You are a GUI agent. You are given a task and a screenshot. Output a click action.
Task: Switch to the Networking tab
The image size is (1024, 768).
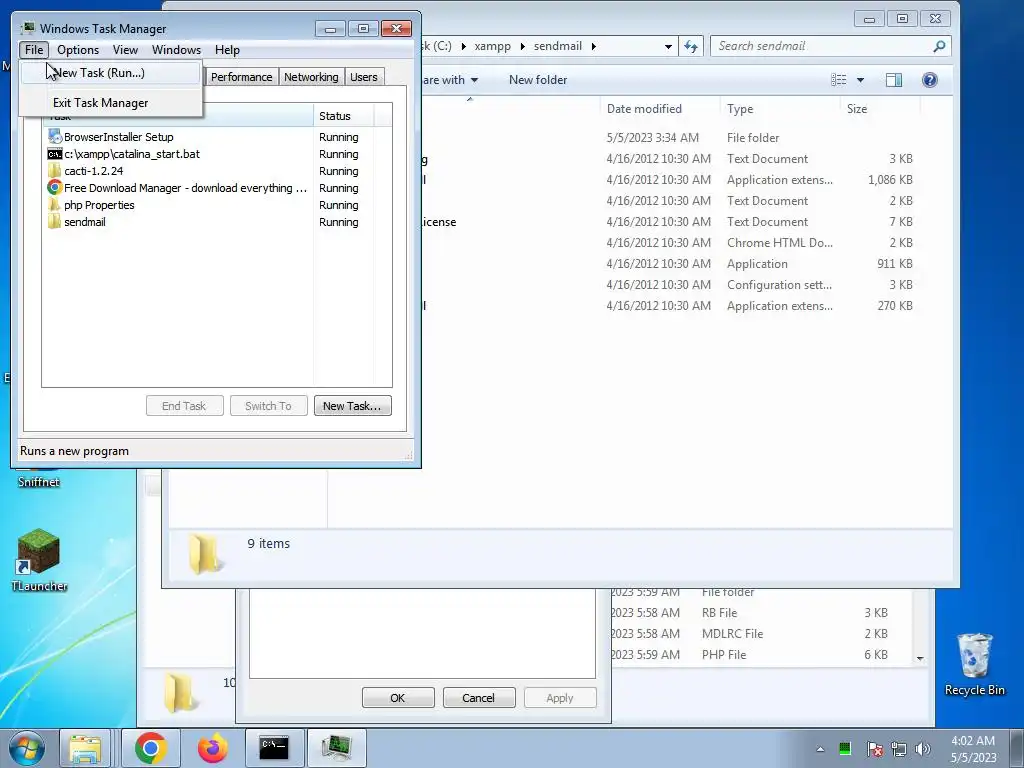(311, 77)
